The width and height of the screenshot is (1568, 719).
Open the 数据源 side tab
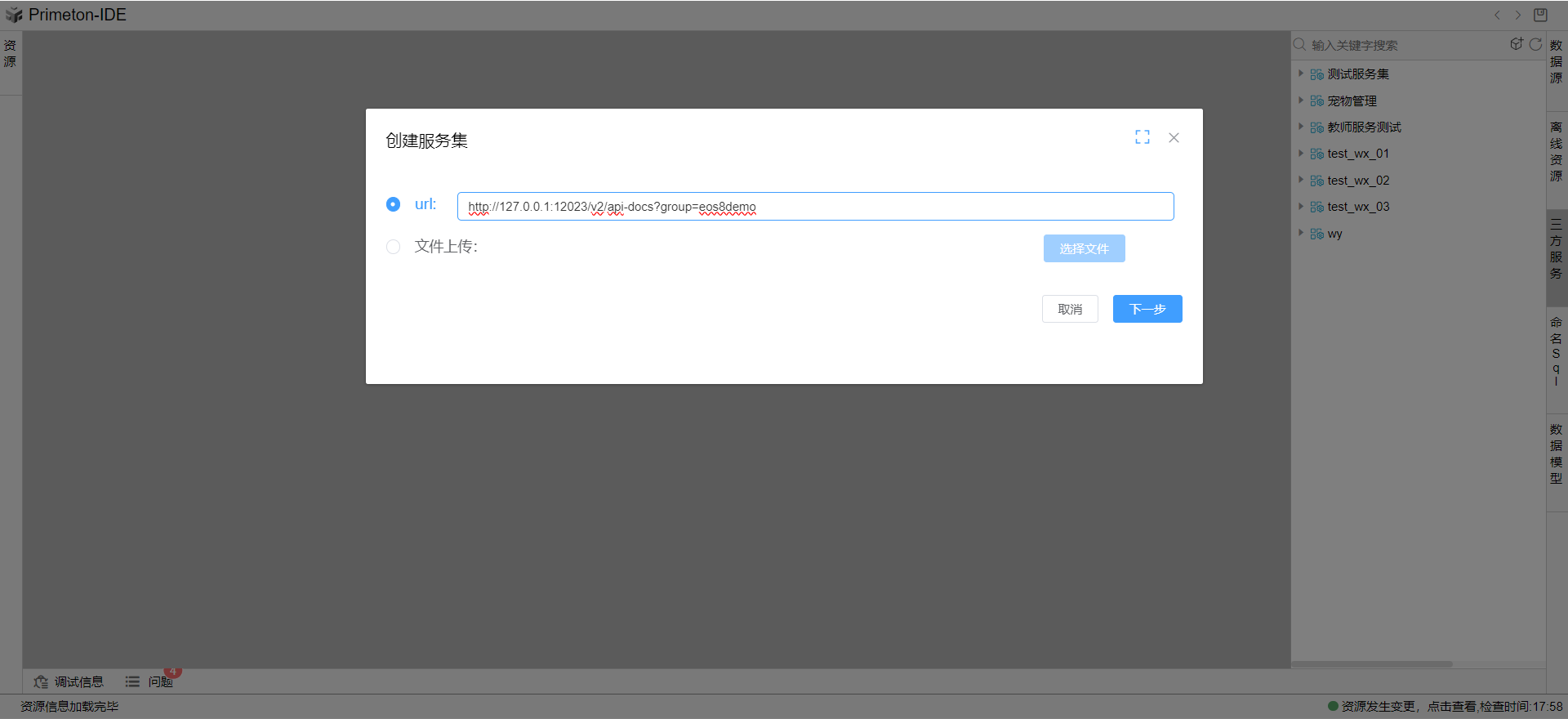1556,62
